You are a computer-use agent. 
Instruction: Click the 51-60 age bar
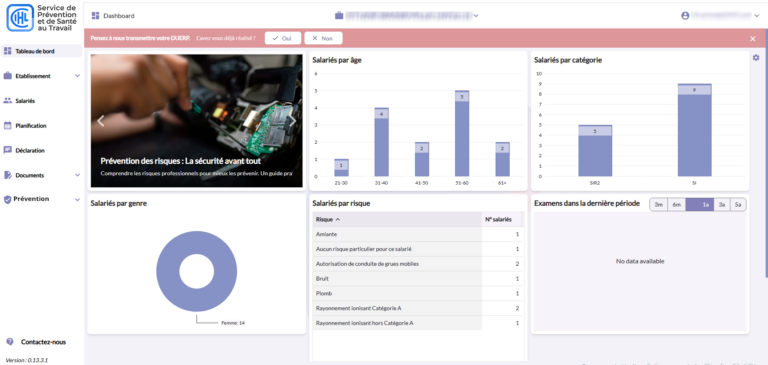[462, 133]
